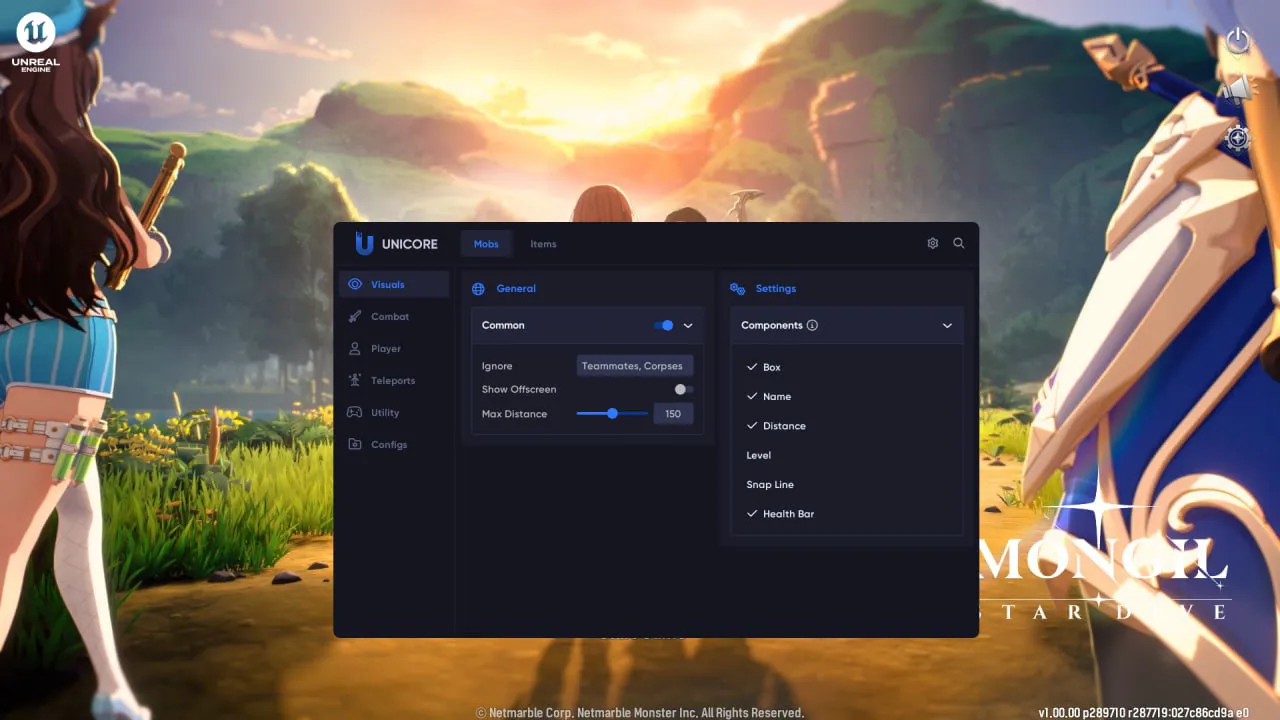The width and height of the screenshot is (1280, 720).
Task: Click the power icon in top-right corner
Action: point(1238,41)
